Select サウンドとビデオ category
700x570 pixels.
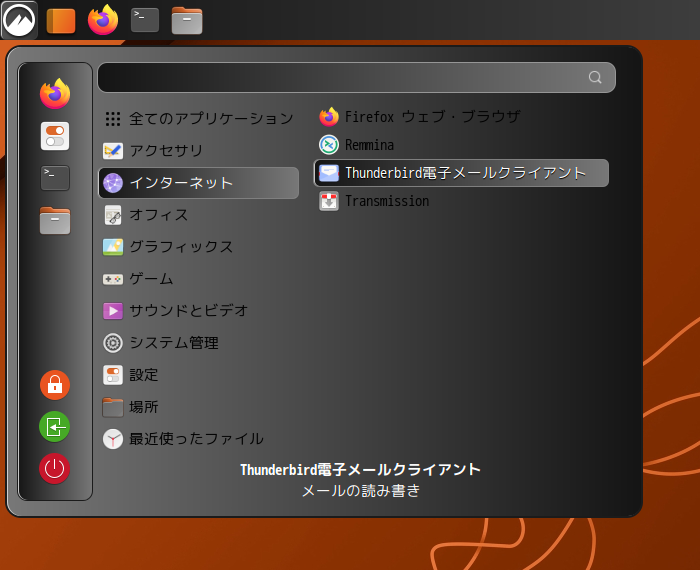click(199, 311)
